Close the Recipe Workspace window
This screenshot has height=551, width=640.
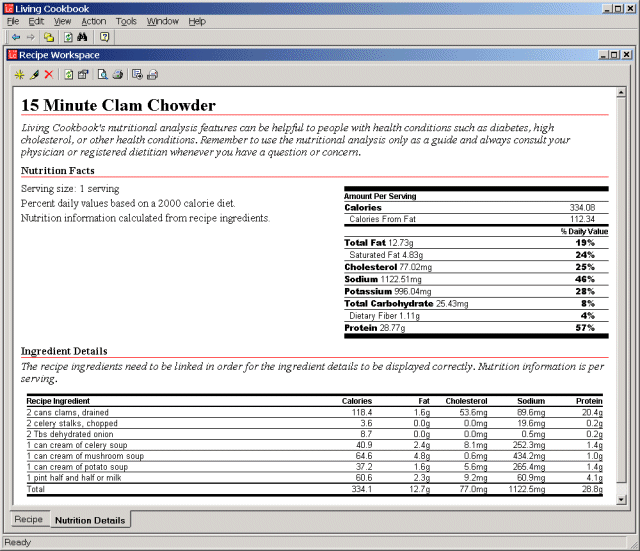tap(627, 55)
